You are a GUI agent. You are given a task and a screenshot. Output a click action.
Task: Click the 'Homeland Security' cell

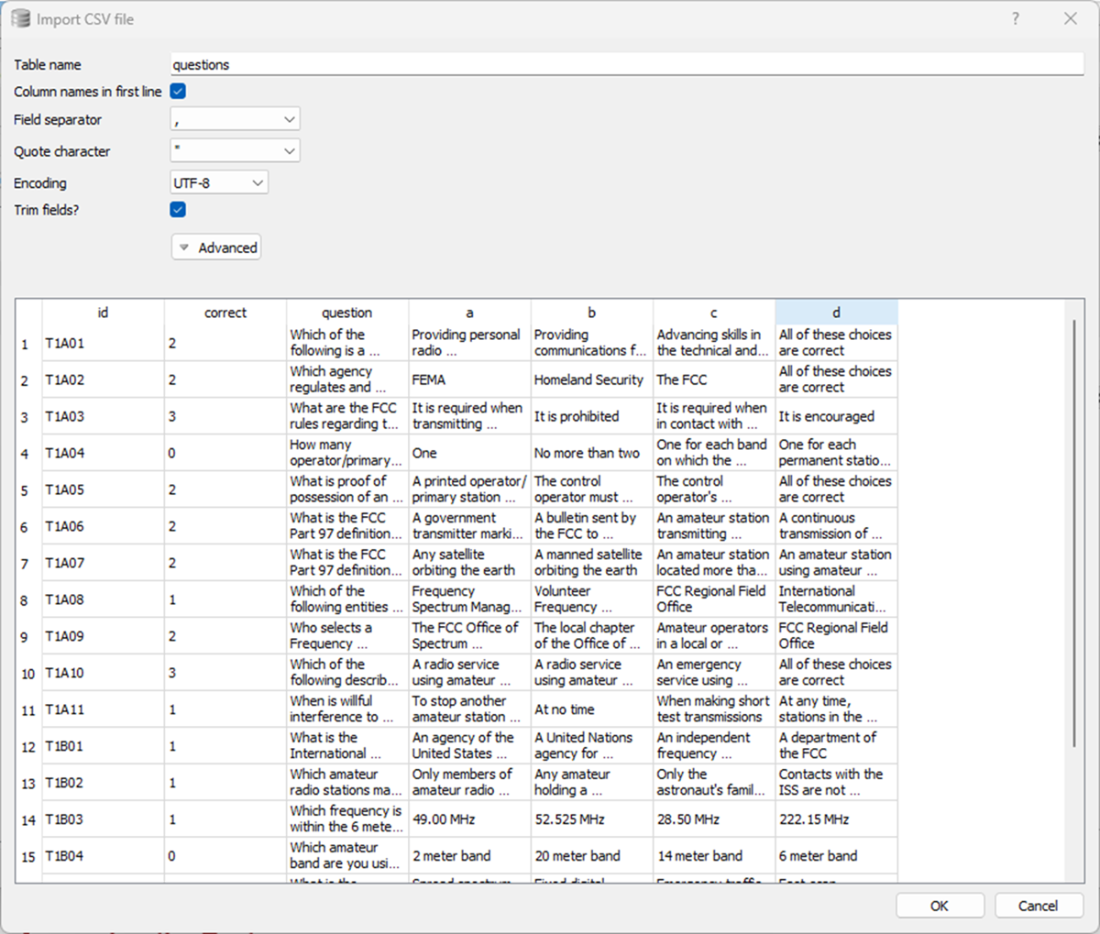click(591, 380)
